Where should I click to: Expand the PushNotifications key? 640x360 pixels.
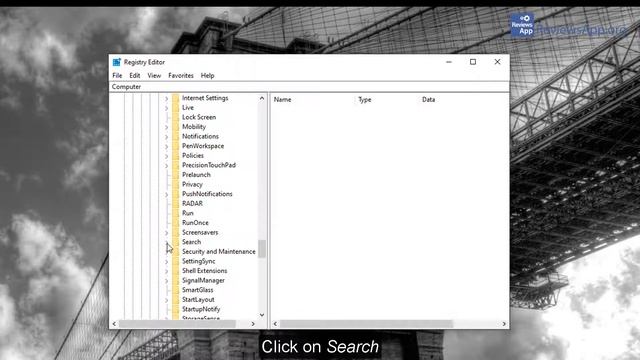tap(166, 194)
